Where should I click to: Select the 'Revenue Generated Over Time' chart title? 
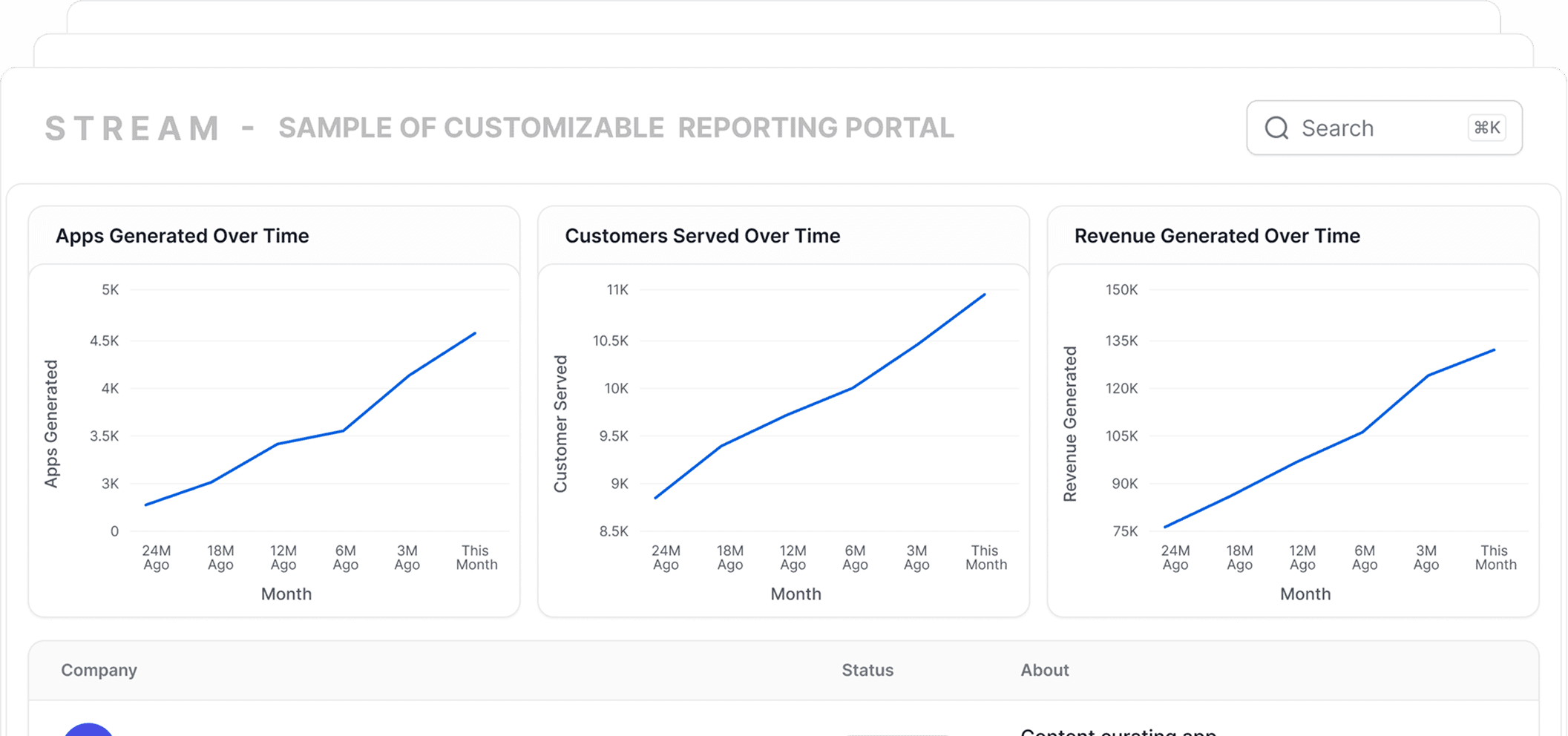[x=1217, y=236]
